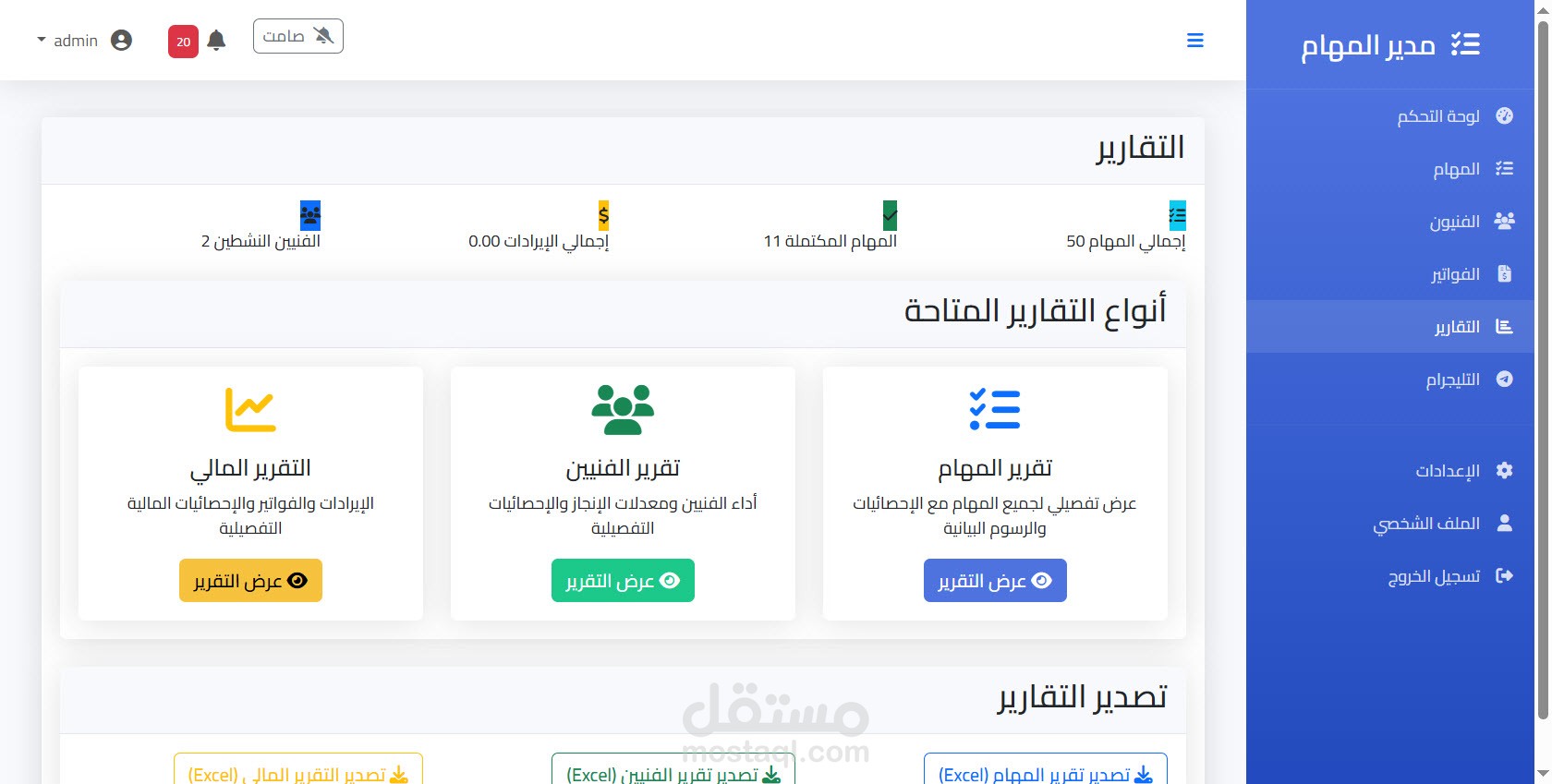
Task: Click the total tasks cyan list icon
Action: tap(1177, 215)
